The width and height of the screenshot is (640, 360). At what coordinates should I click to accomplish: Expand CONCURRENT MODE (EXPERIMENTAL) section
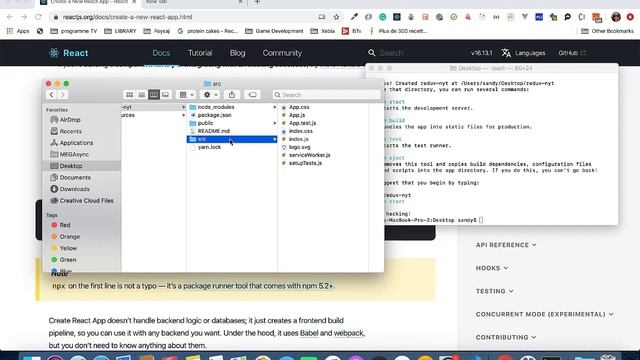544,314
